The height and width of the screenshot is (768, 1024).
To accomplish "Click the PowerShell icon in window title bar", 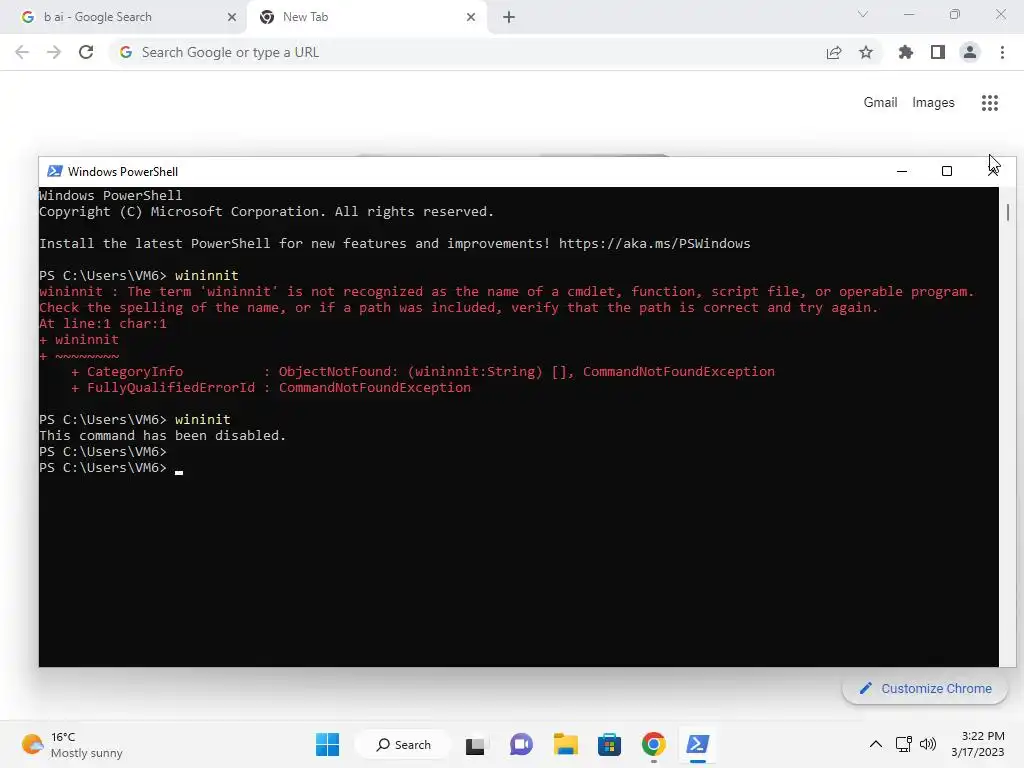I will click(55, 171).
